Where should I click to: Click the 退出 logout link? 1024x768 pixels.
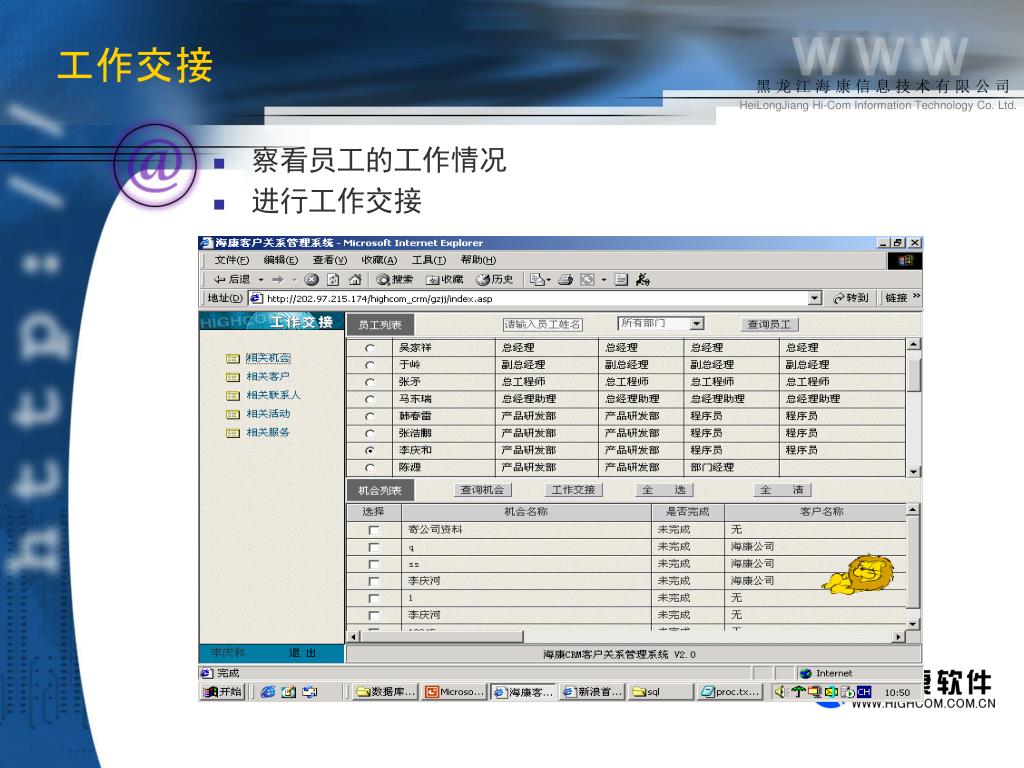pyautogui.click(x=302, y=653)
